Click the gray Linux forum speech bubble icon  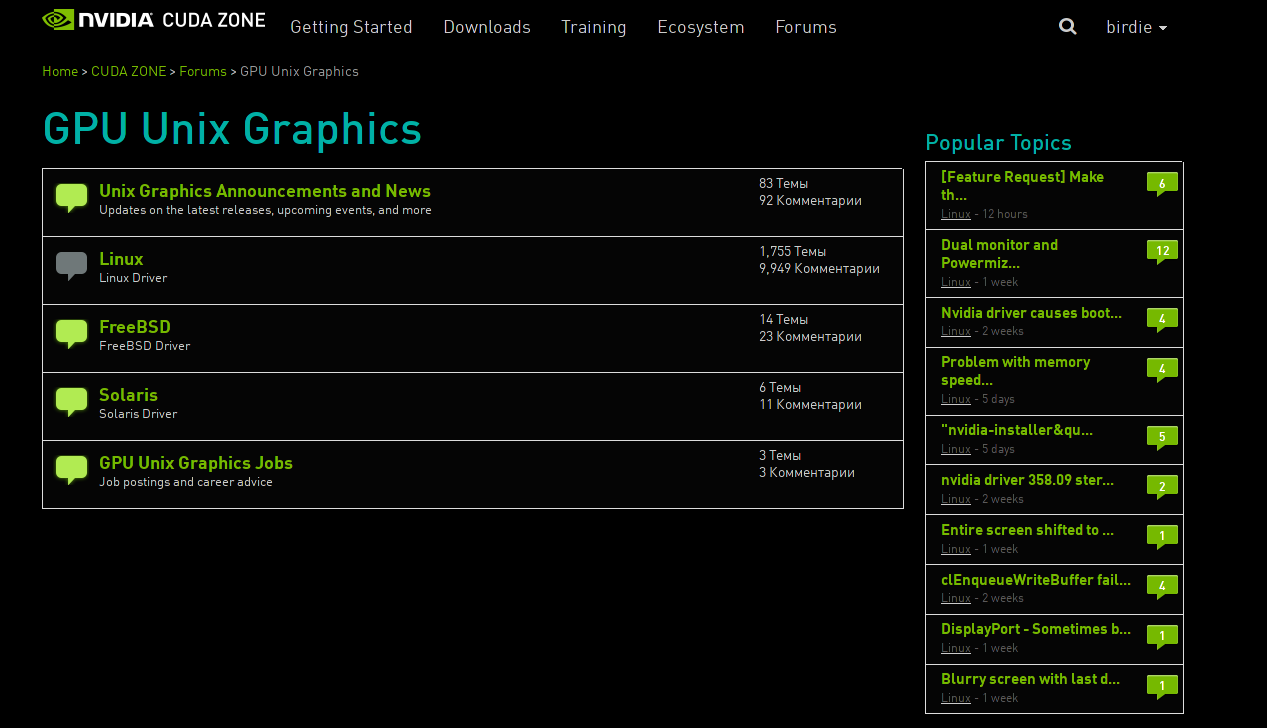point(71,267)
